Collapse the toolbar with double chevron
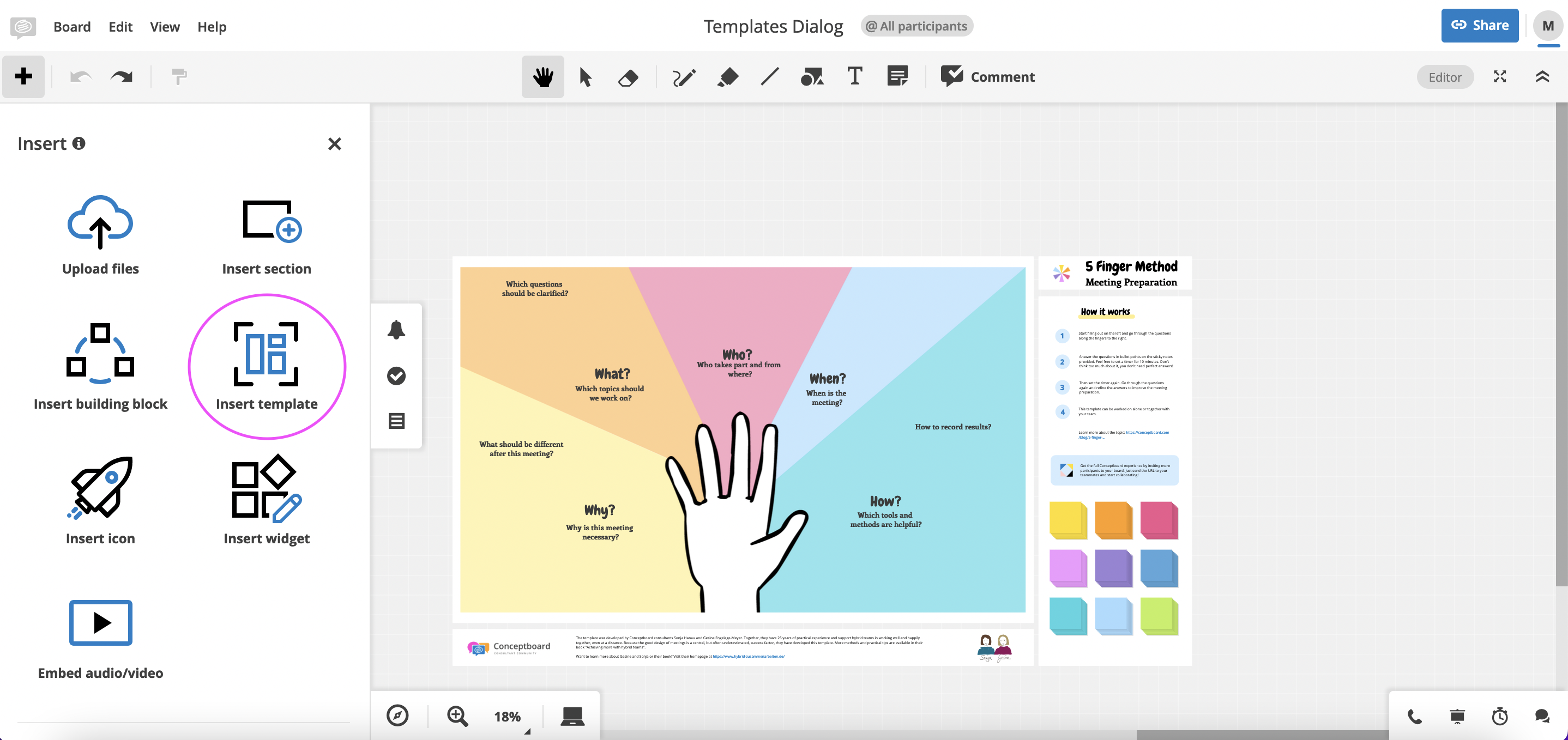1568x740 pixels. 1542,77
